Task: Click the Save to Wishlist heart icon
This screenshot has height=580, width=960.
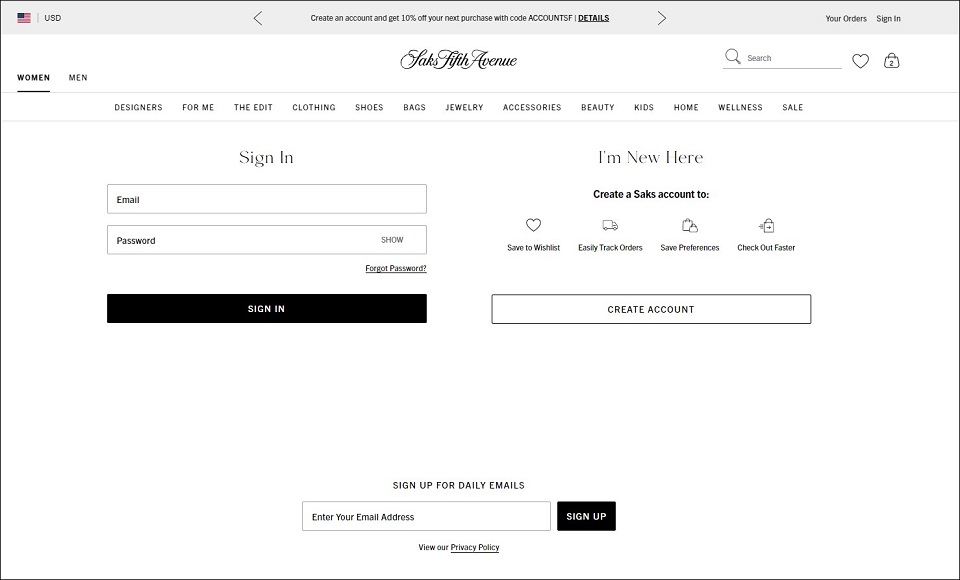Action: [533, 225]
